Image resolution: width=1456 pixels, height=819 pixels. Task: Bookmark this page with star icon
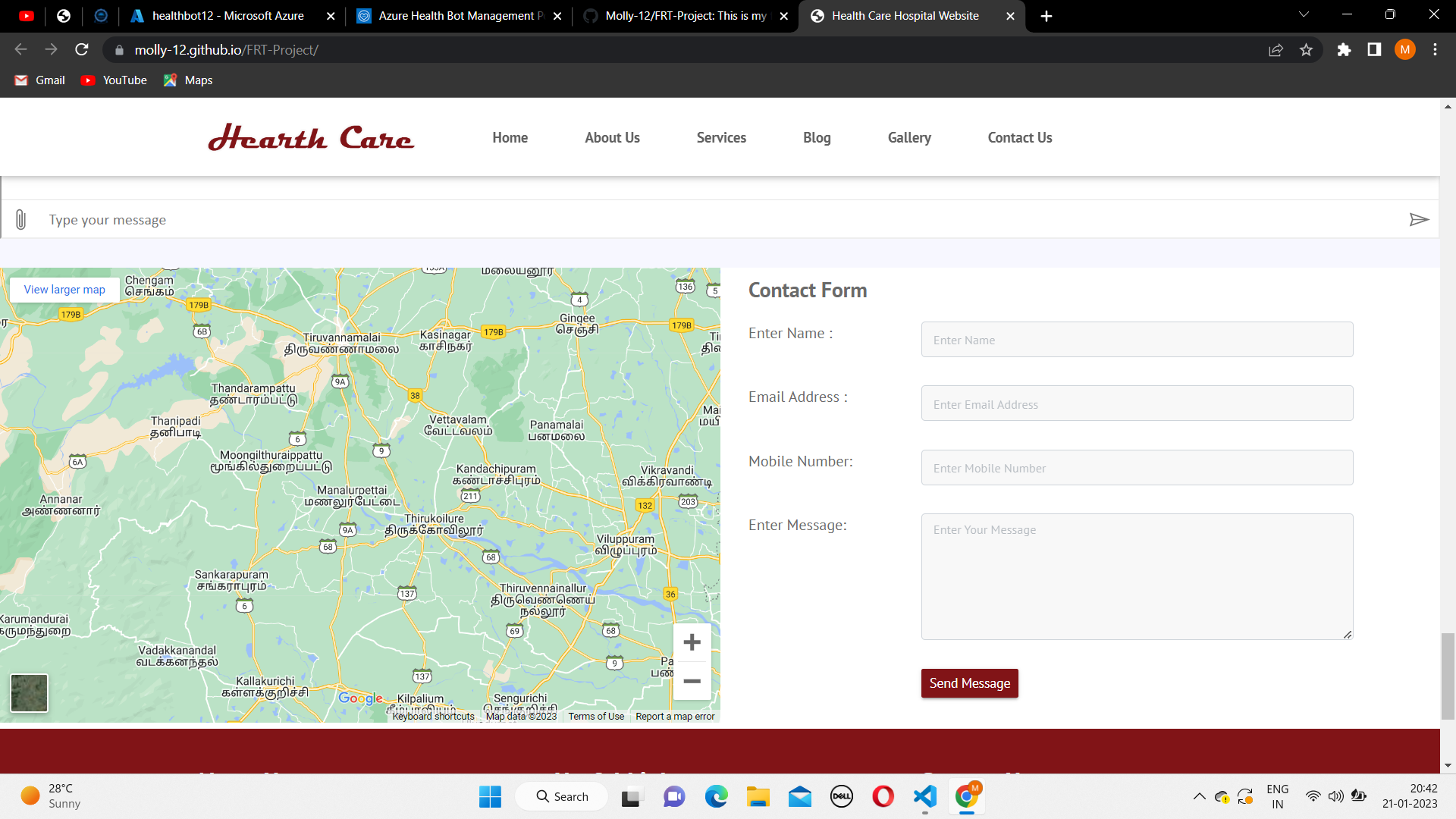tap(1306, 50)
